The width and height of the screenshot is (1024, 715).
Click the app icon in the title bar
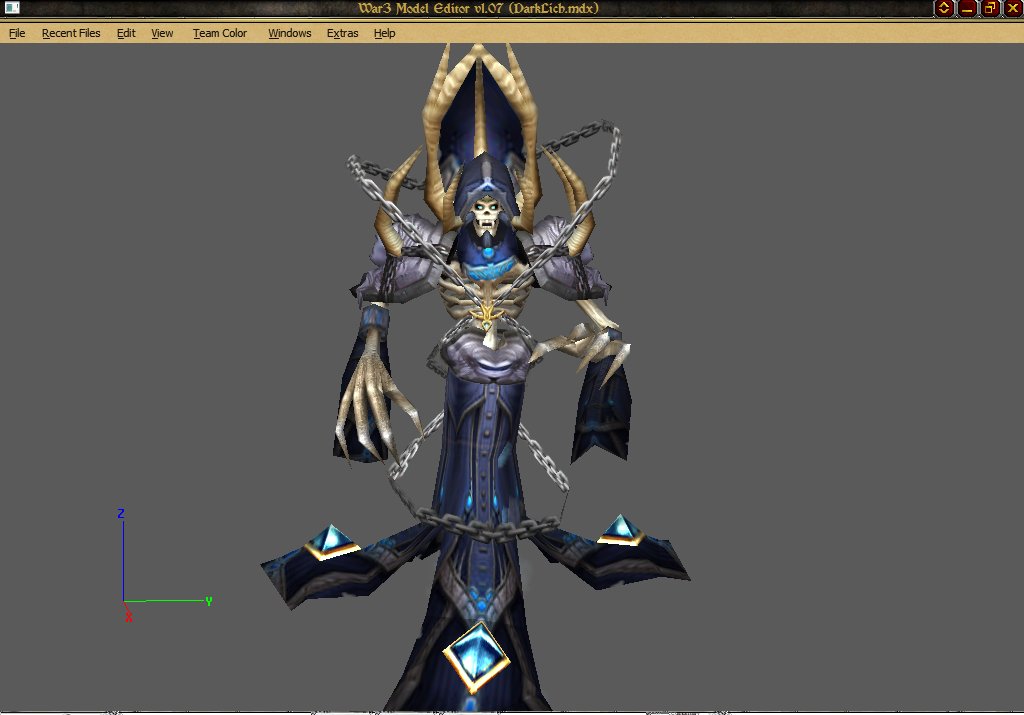(x=12, y=8)
